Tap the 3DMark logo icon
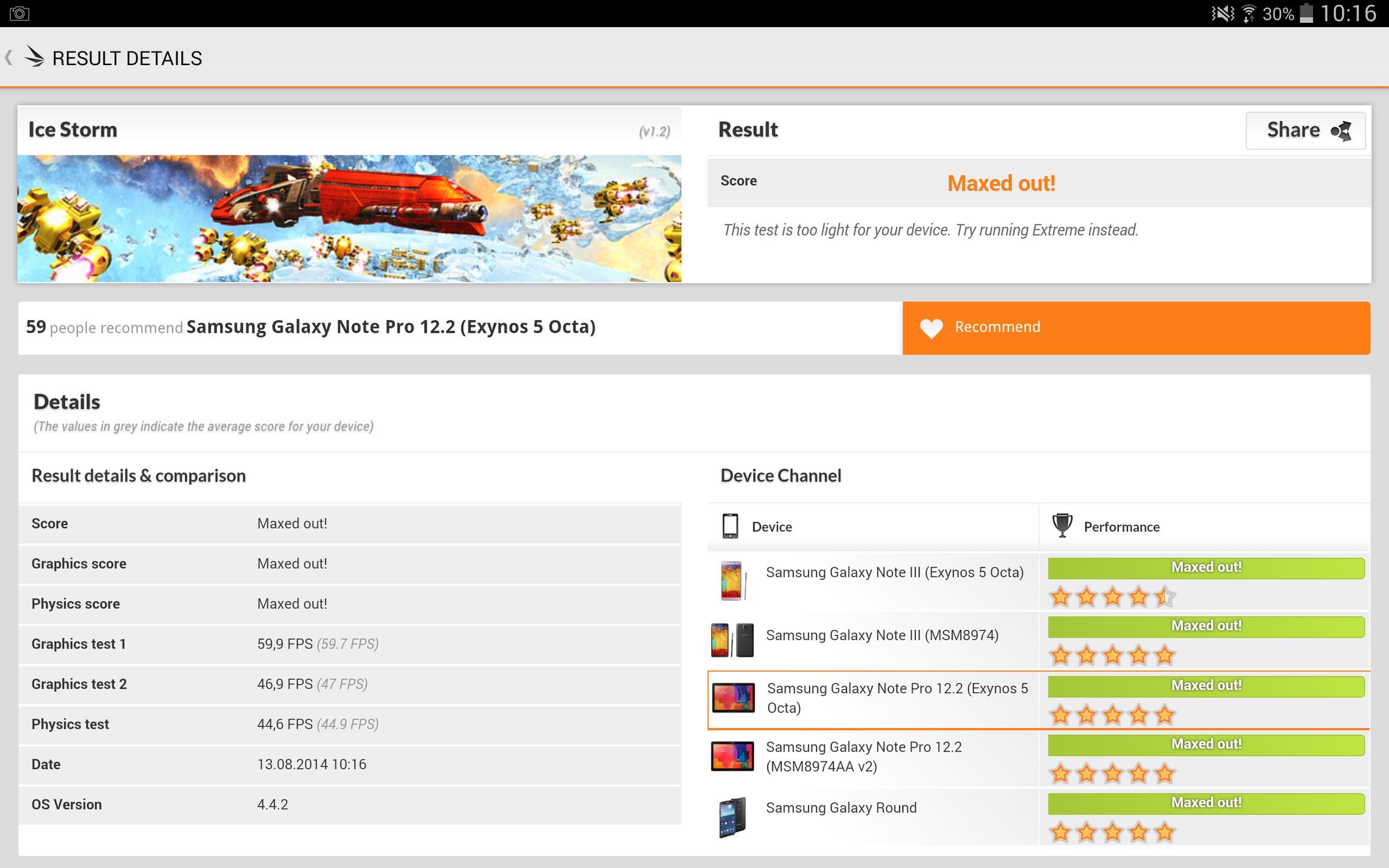This screenshot has width=1389, height=868. tap(35, 57)
